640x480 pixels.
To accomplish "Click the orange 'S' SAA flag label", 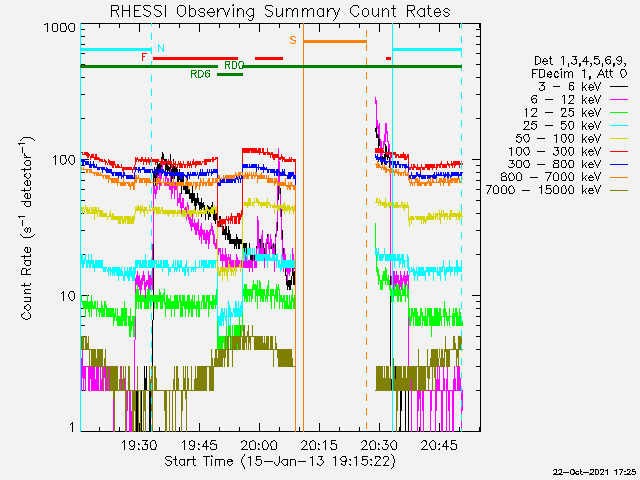I will coord(293,40).
